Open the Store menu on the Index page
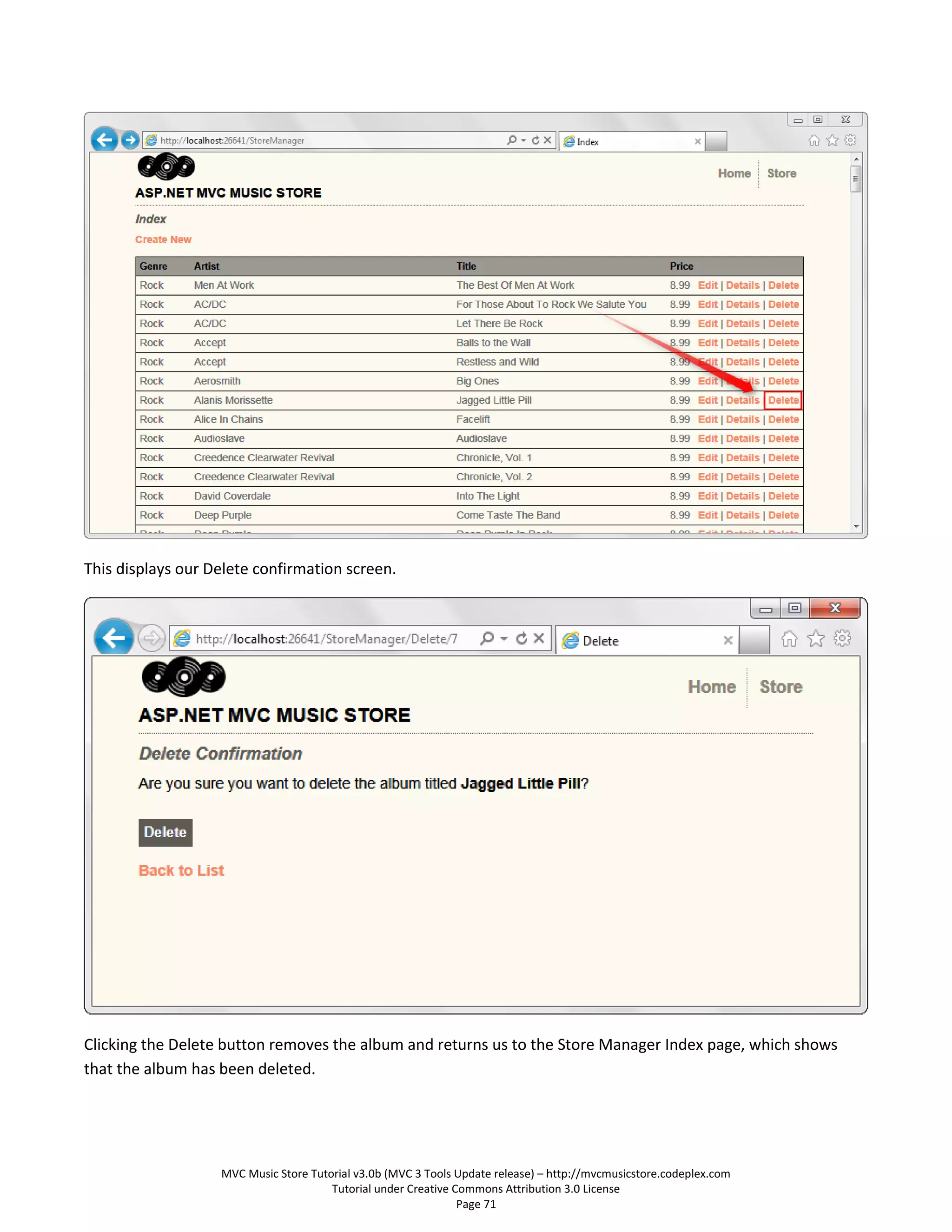The width and height of the screenshot is (952, 1232). 782,173
